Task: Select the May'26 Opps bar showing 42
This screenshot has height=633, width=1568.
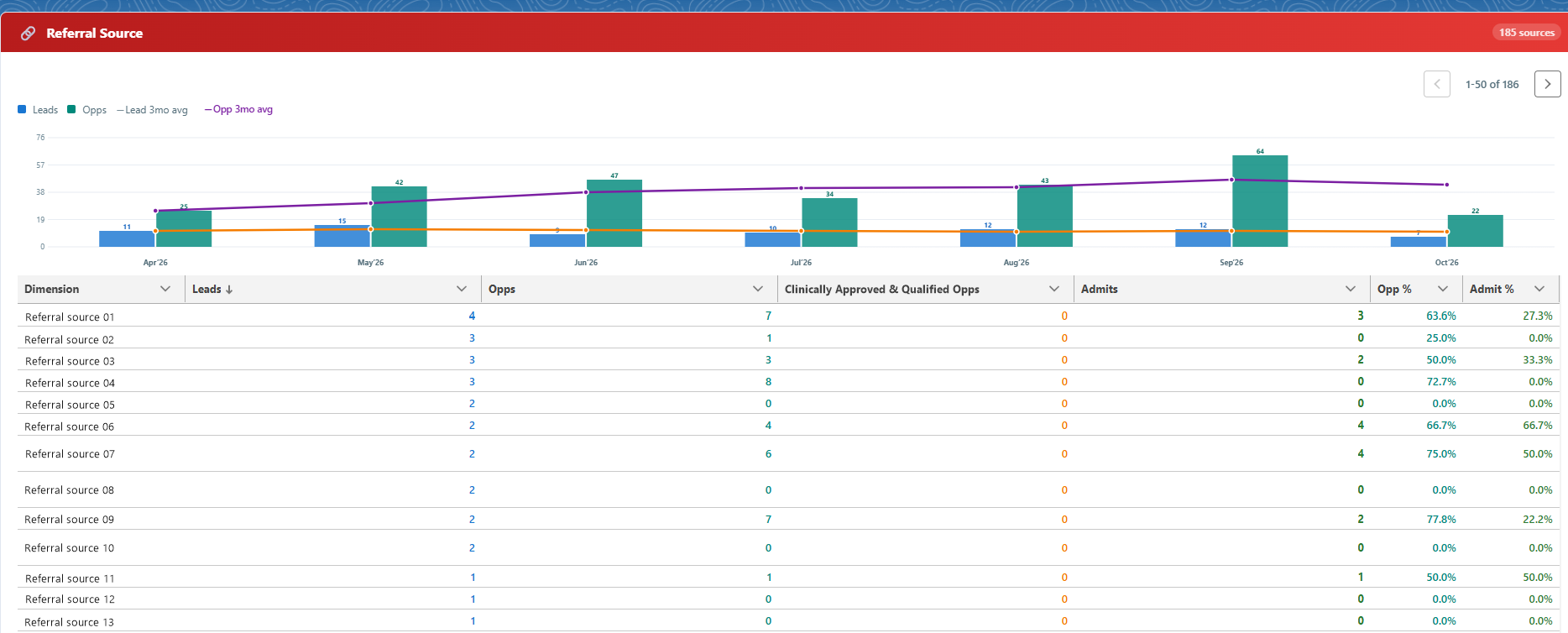Action: click(x=399, y=217)
